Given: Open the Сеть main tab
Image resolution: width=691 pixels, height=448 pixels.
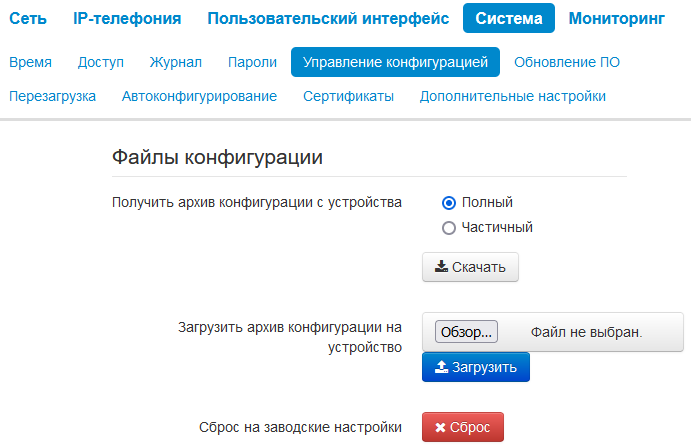Looking at the screenshot, I should pyautogui.click(x=28, y=18).
